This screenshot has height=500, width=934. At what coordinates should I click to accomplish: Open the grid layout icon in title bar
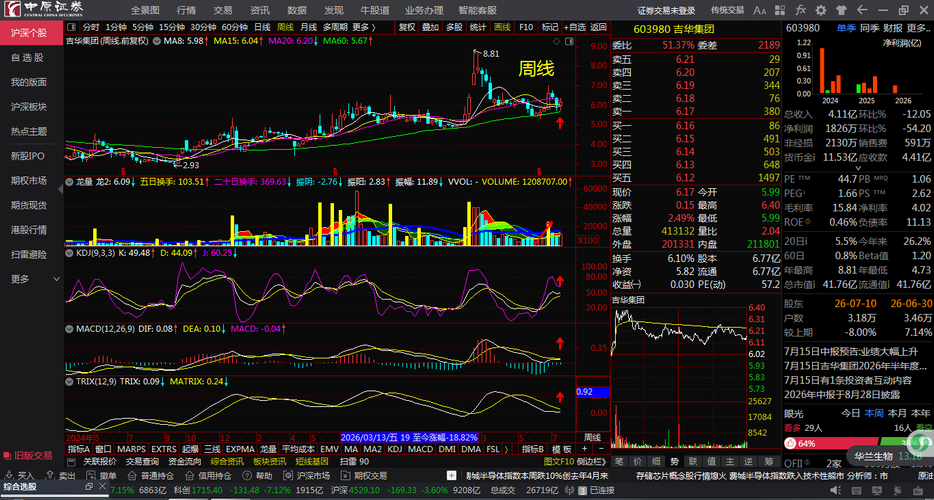(782, 10)
